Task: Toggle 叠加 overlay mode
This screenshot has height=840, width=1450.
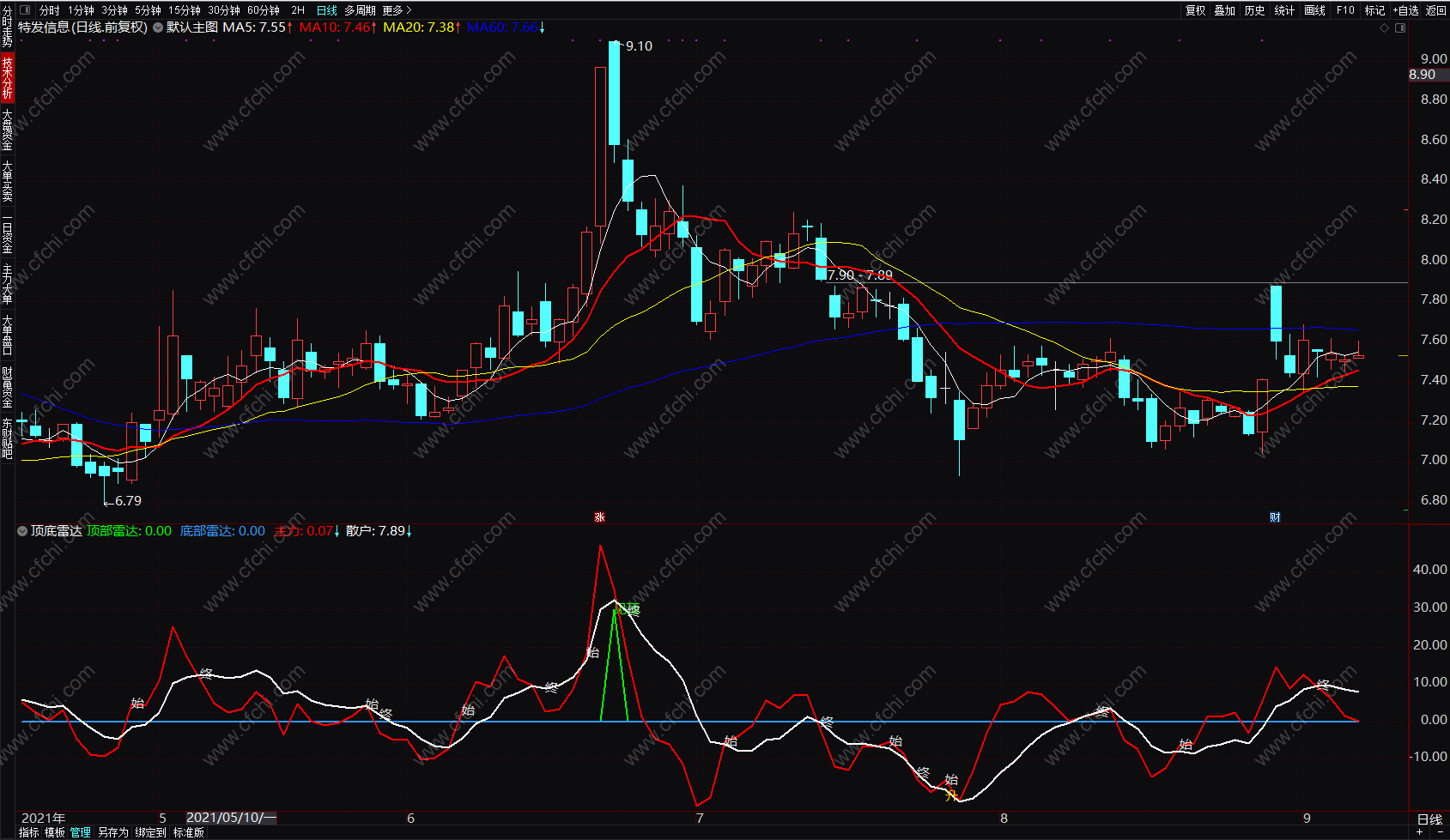Action: pyautogui.click(x=1225, y=10)
